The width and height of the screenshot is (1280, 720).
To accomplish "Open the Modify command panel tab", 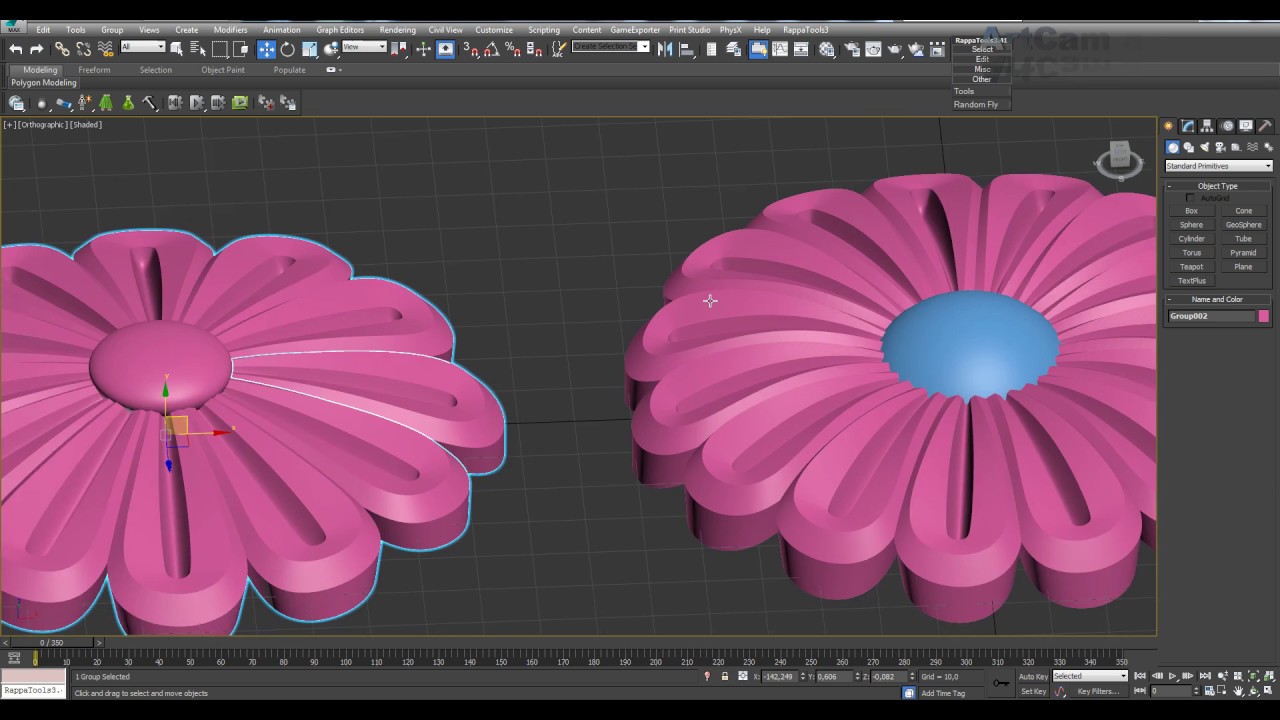I will coord(1187,126).
